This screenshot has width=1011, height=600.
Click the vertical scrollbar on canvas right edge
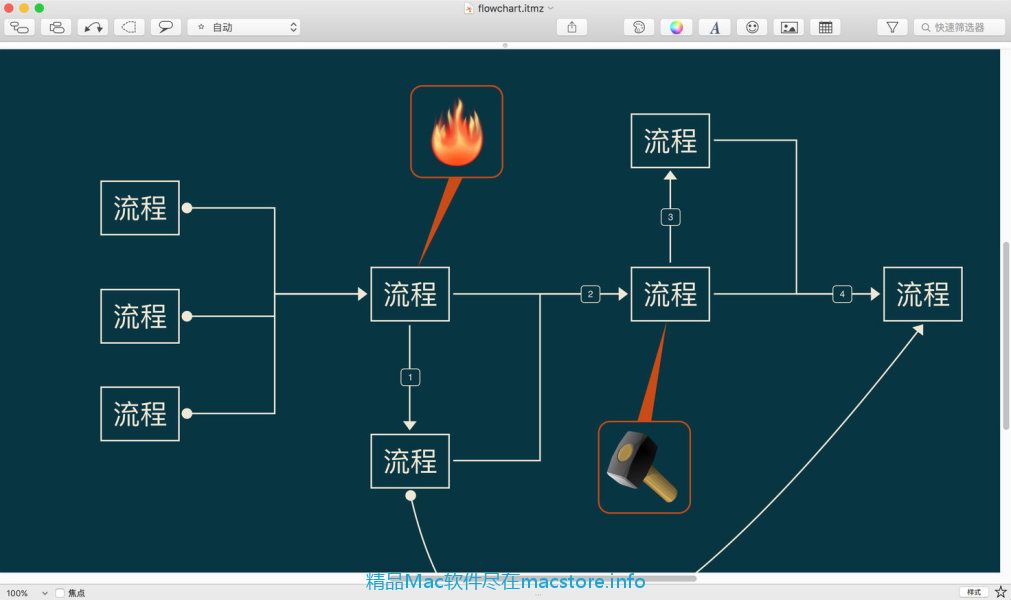pyautogui.click(x=1006, y=335)
